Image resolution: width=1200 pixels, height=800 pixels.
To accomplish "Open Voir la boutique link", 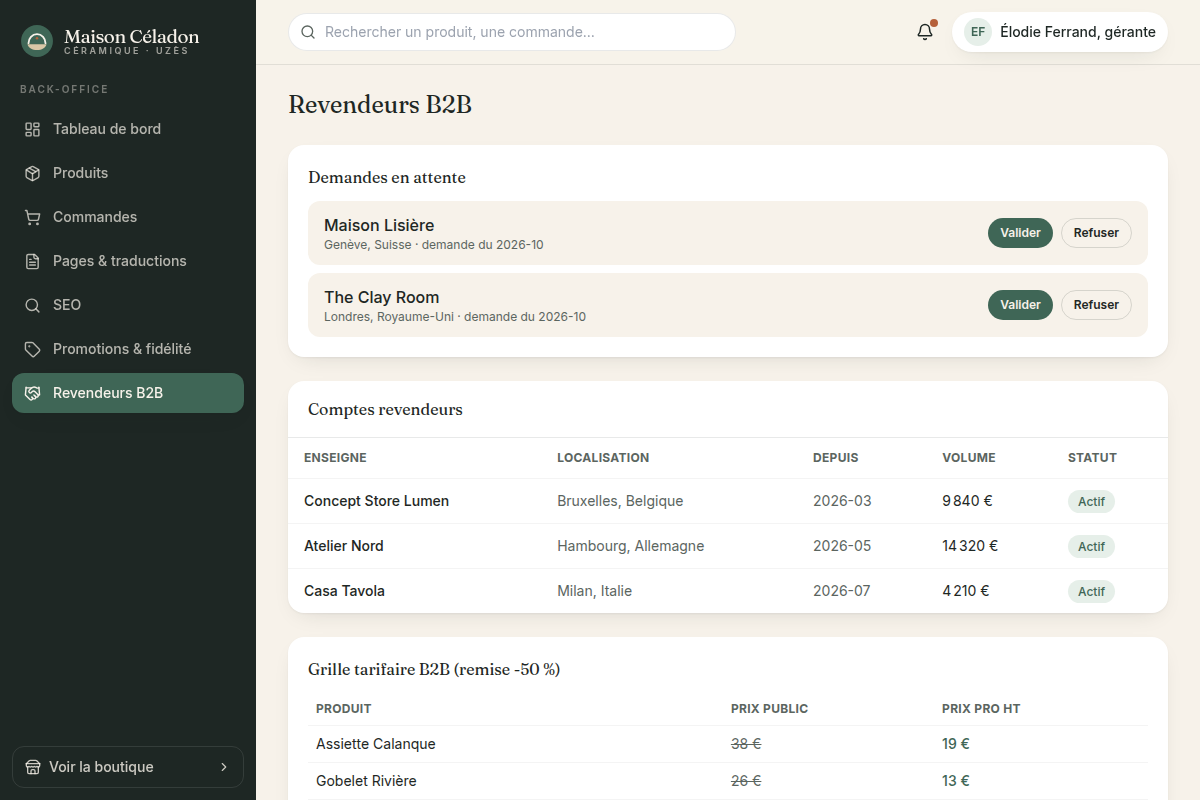I will point(128,767).
